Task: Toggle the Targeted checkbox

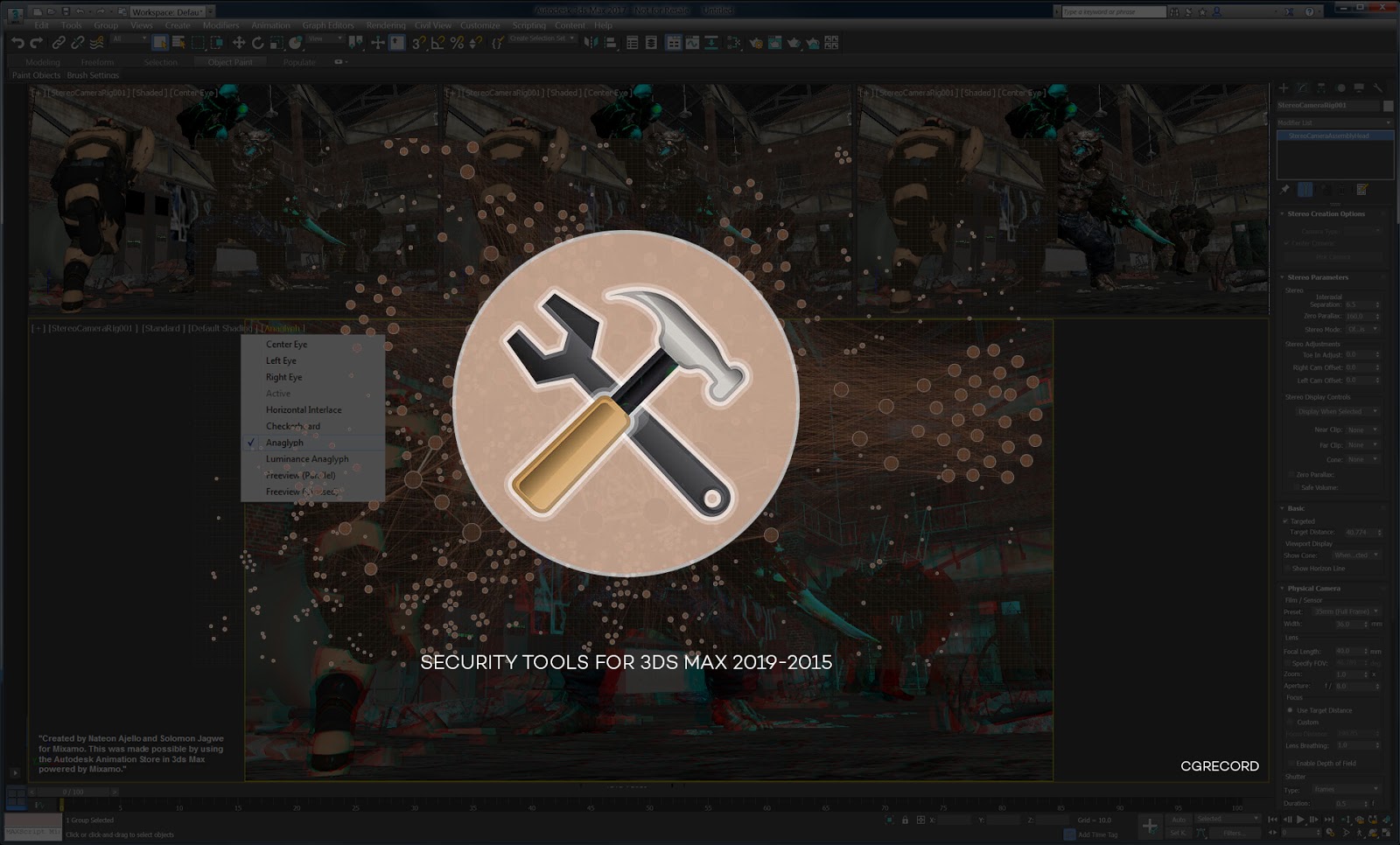Action: tap(1285, 521)
